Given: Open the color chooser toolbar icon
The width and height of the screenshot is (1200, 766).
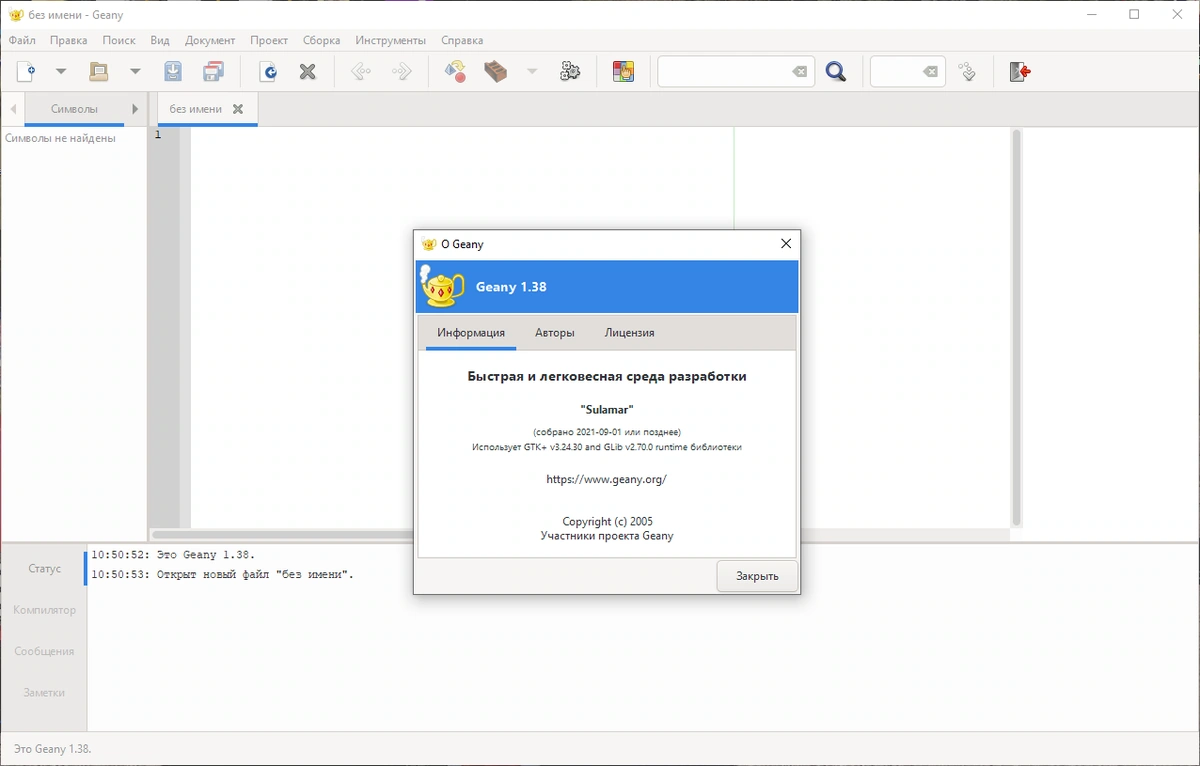Looking at the screenshot, I should tap(623, 72).
